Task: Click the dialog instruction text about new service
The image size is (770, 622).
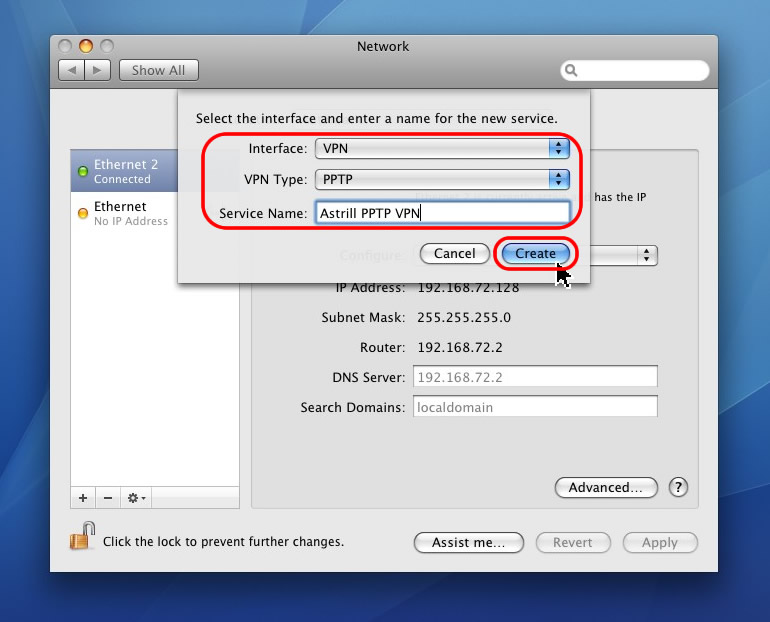Action: point(377,118)
